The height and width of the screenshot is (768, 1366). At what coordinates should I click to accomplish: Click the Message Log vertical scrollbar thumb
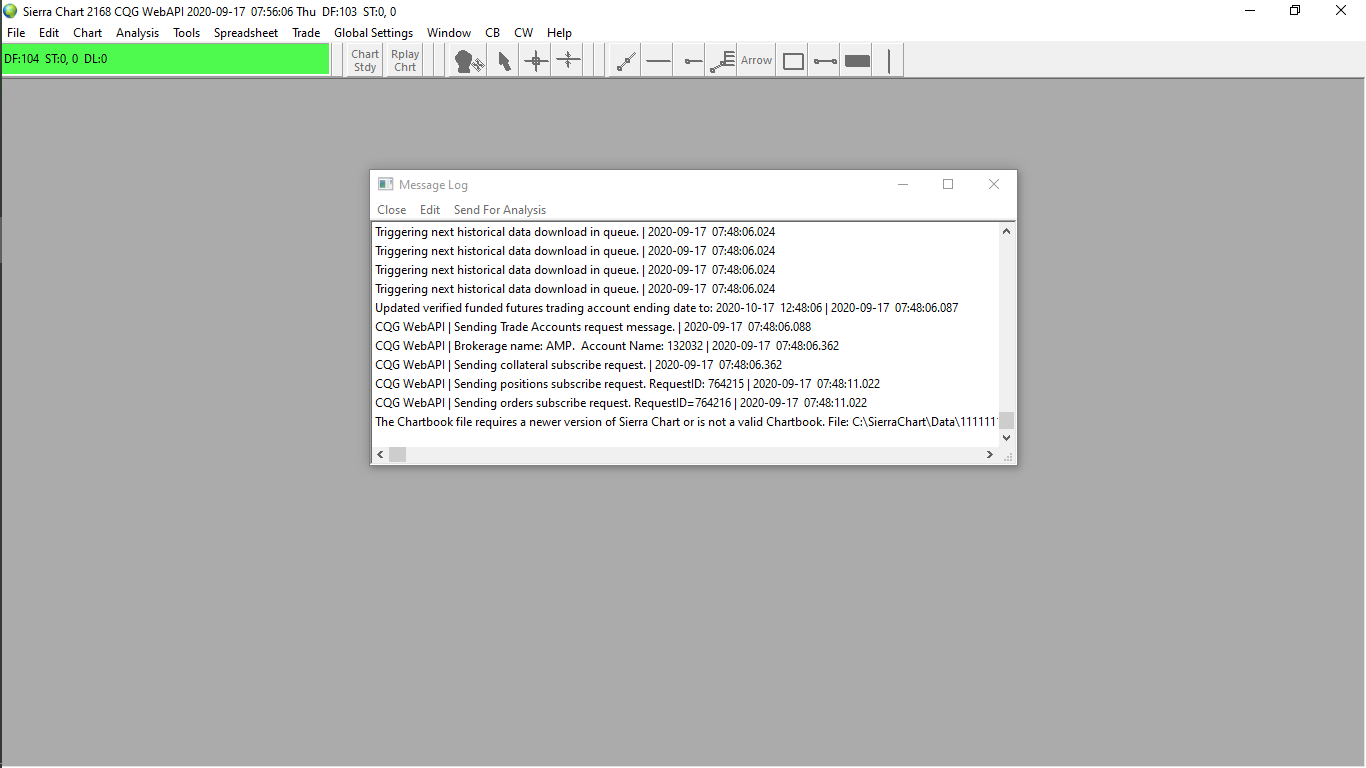[1006, 420]
